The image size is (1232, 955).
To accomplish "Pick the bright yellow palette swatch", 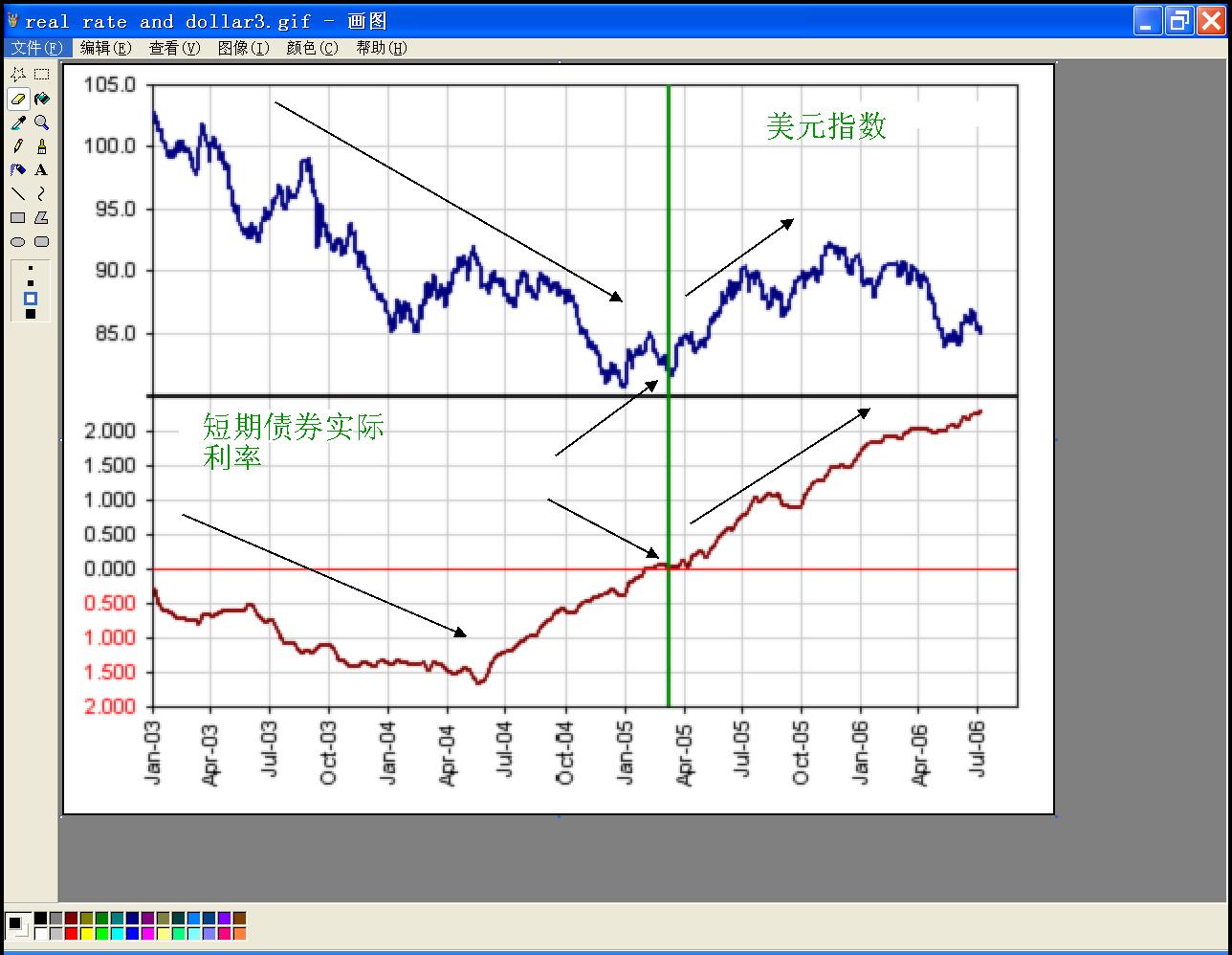I will tap(86, 933).
